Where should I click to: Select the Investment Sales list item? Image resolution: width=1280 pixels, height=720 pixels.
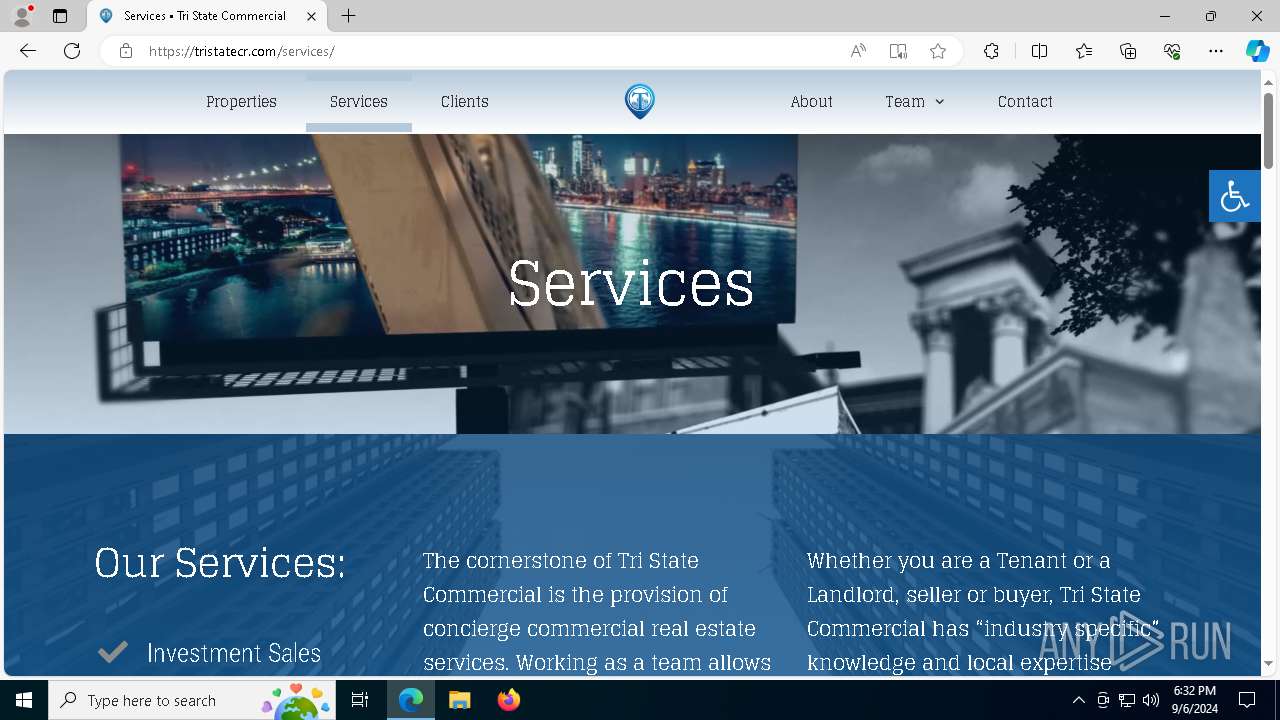[x=234, y=653]
